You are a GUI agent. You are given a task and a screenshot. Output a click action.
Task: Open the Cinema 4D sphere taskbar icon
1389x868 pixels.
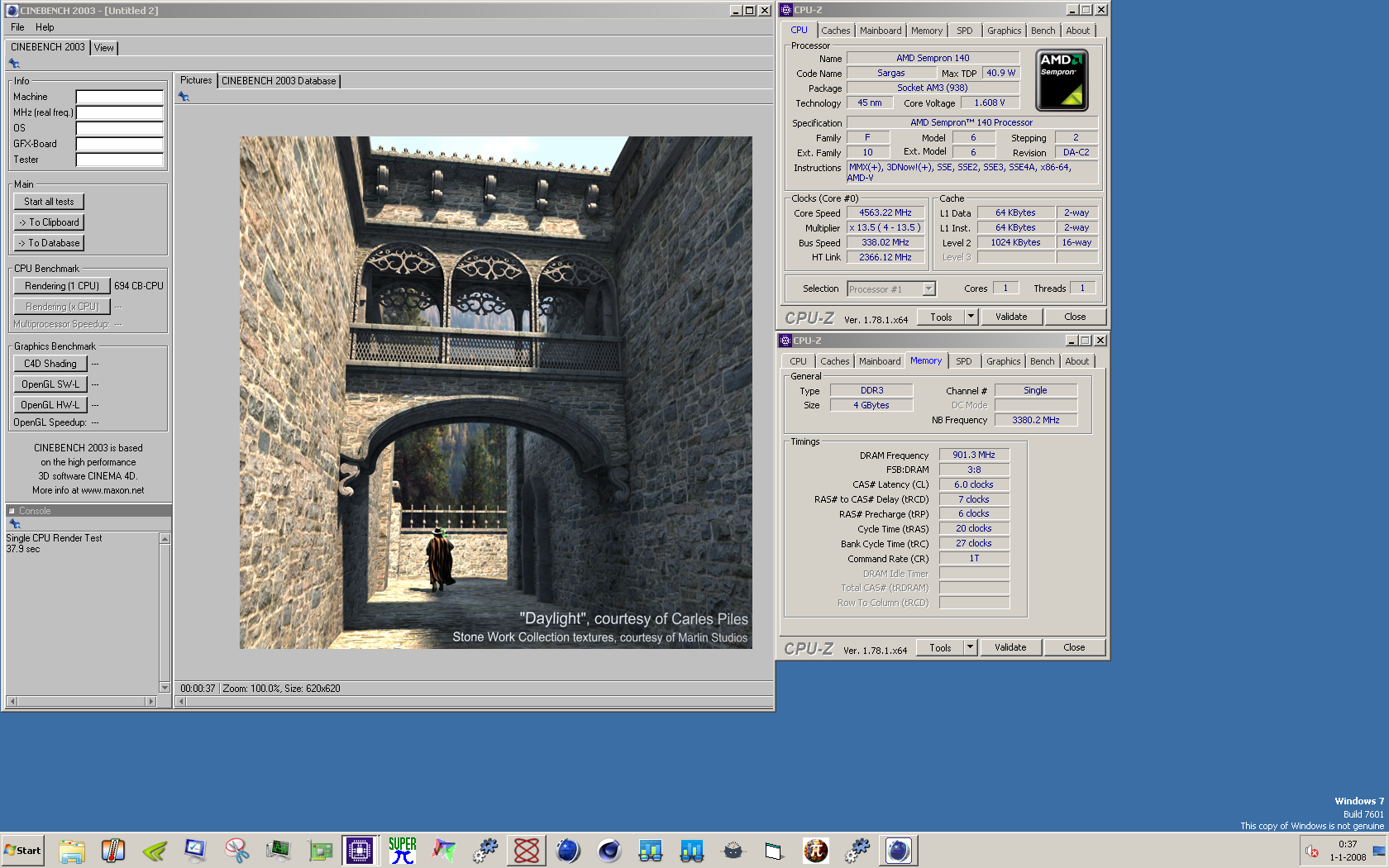coord(609,850)
